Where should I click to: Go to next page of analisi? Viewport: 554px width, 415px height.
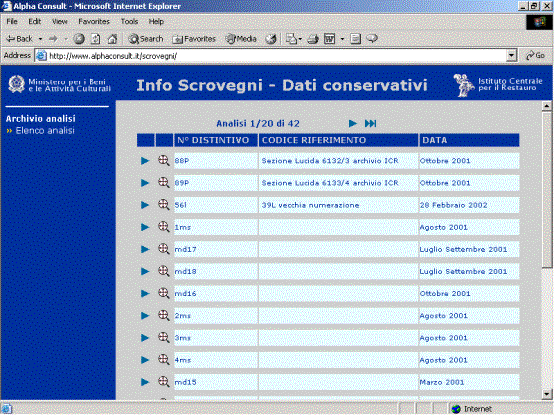[352, 123]
